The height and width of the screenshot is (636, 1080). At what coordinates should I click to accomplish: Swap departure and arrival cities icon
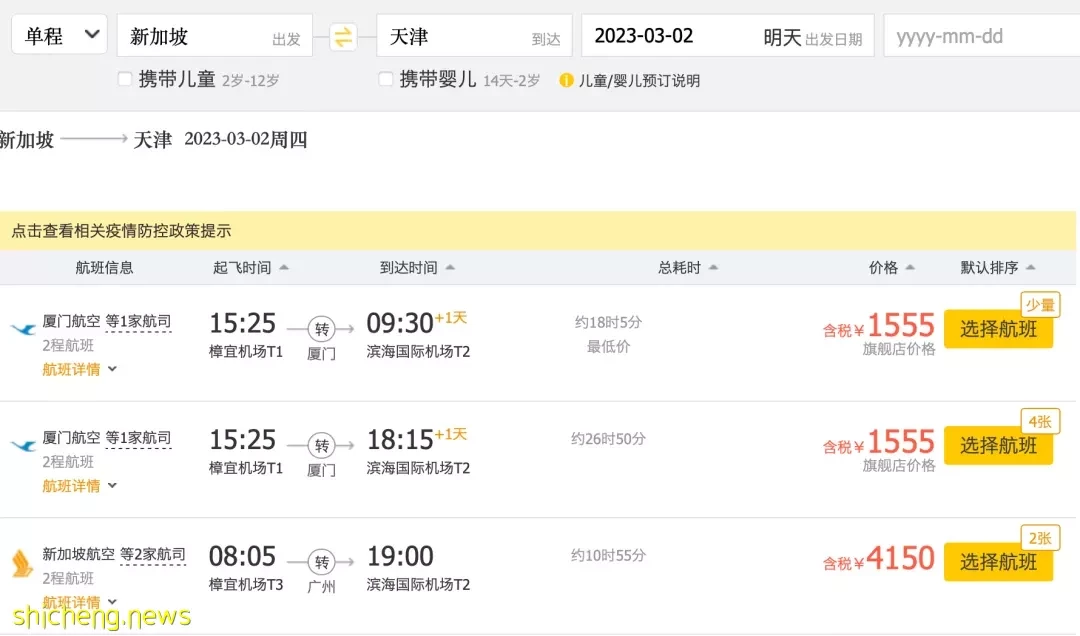[342, 37]
